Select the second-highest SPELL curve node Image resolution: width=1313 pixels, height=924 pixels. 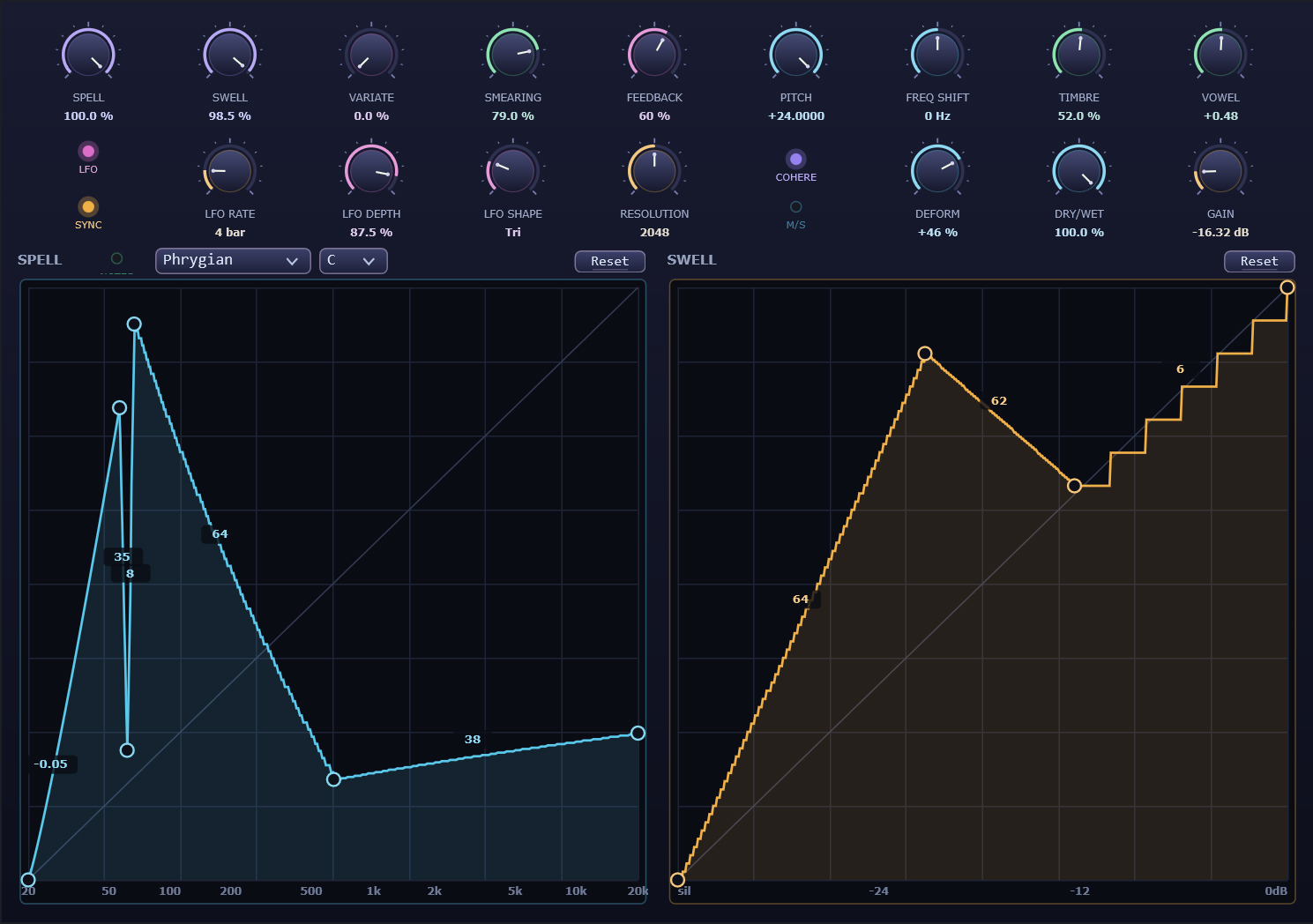(x=120, y=407)
